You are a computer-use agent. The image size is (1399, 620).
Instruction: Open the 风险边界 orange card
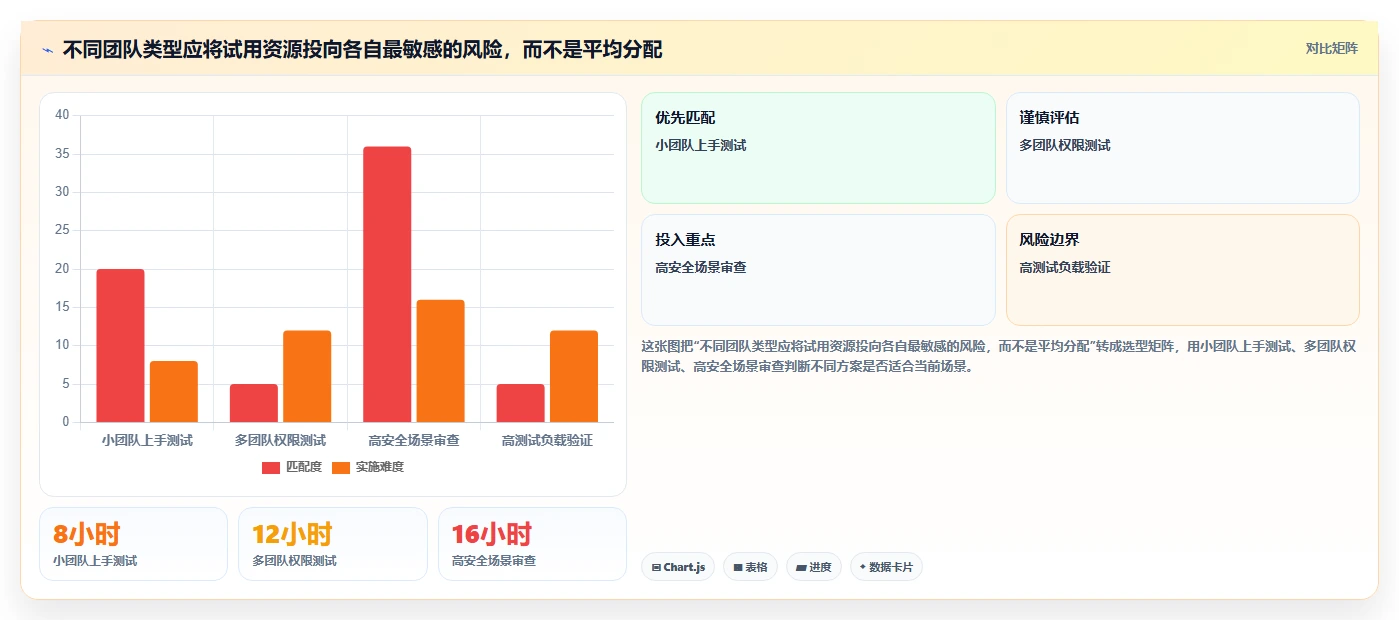point(1183,270)
